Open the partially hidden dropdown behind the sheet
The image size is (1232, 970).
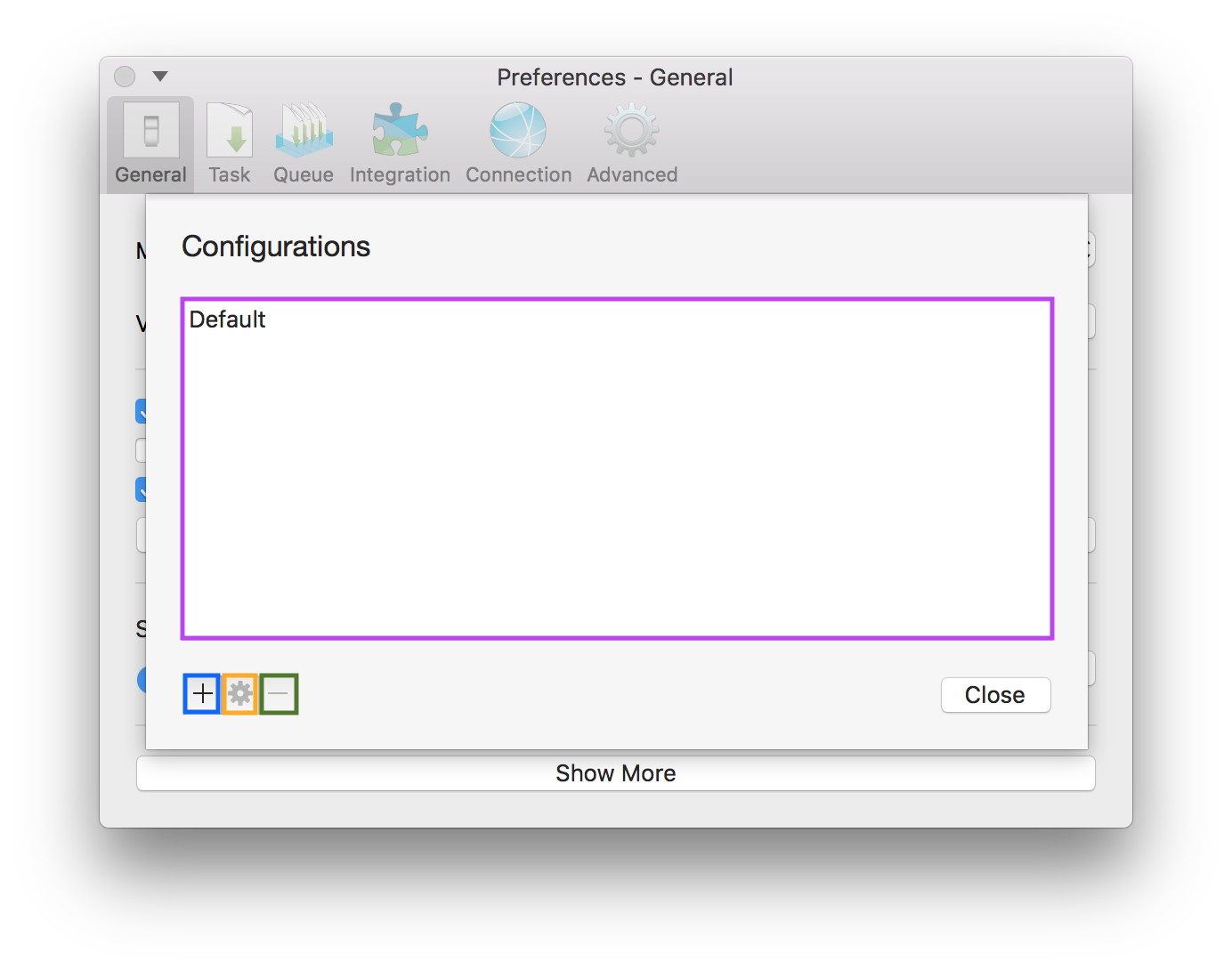click(x=1091, y=321)
